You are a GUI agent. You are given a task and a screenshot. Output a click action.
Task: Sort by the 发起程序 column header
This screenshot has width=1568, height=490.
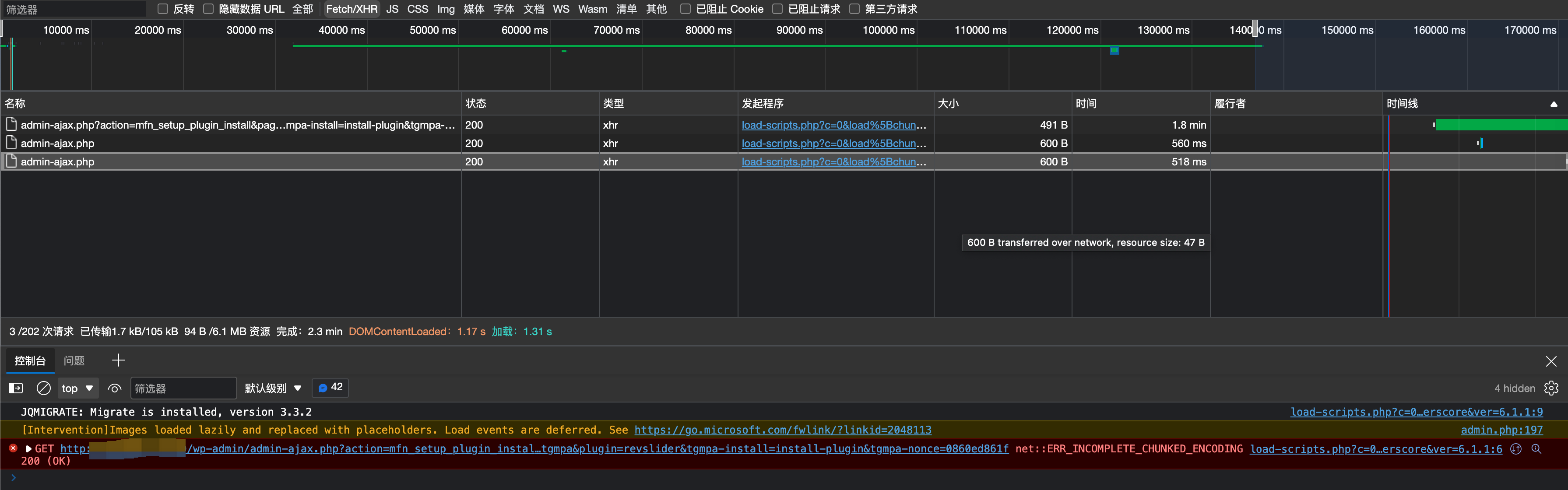835,104
